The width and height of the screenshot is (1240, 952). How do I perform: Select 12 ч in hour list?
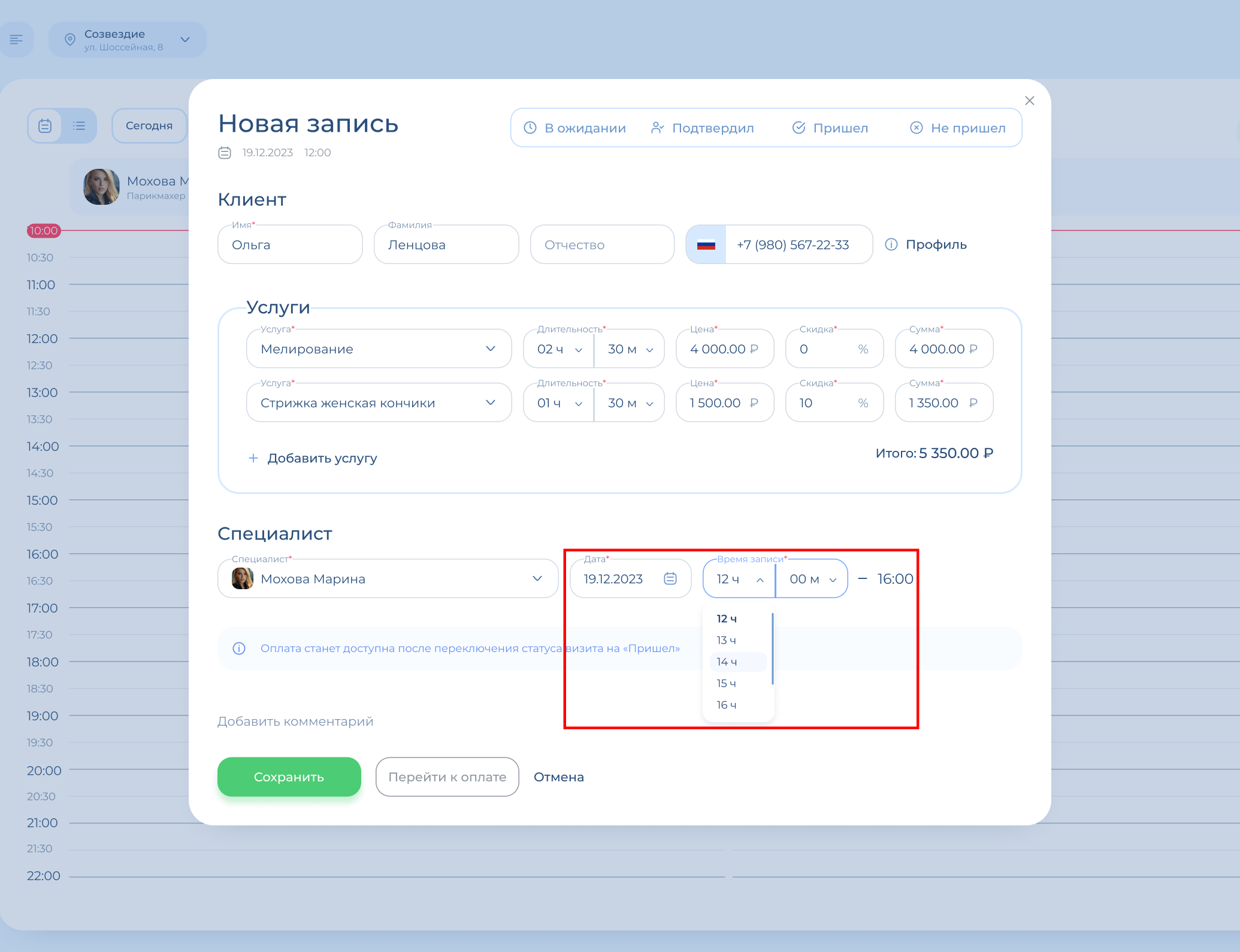(x=738, y=619)
